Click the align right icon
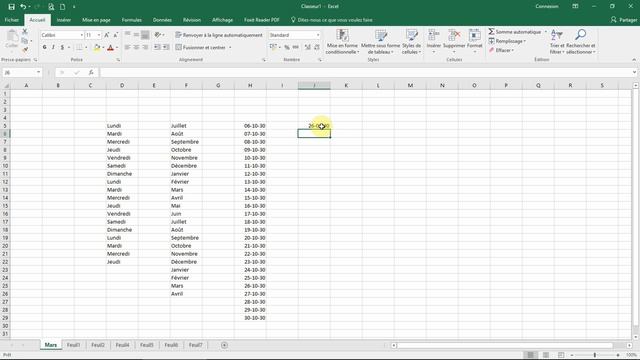 click(x=145, y=47)
